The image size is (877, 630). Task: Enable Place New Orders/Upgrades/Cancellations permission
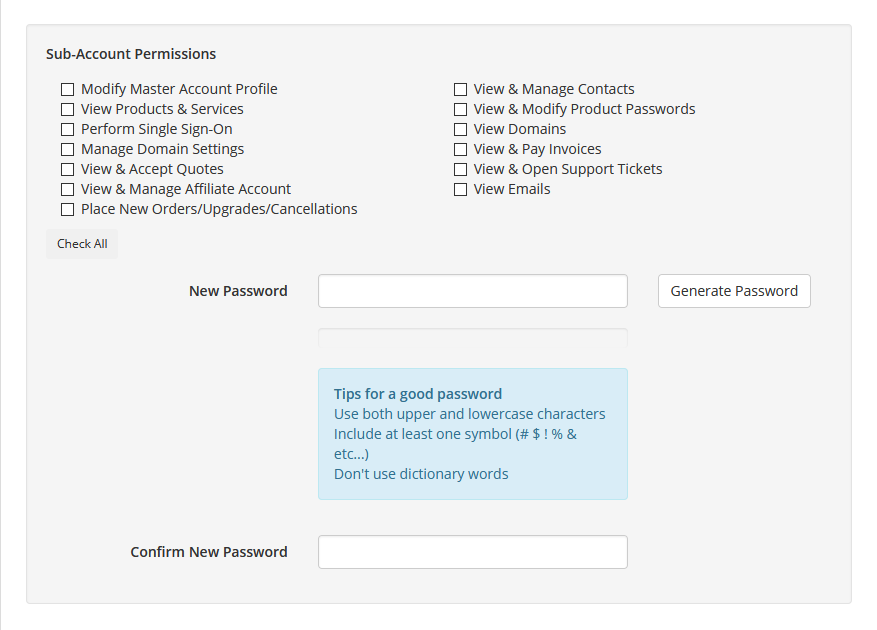67,209
